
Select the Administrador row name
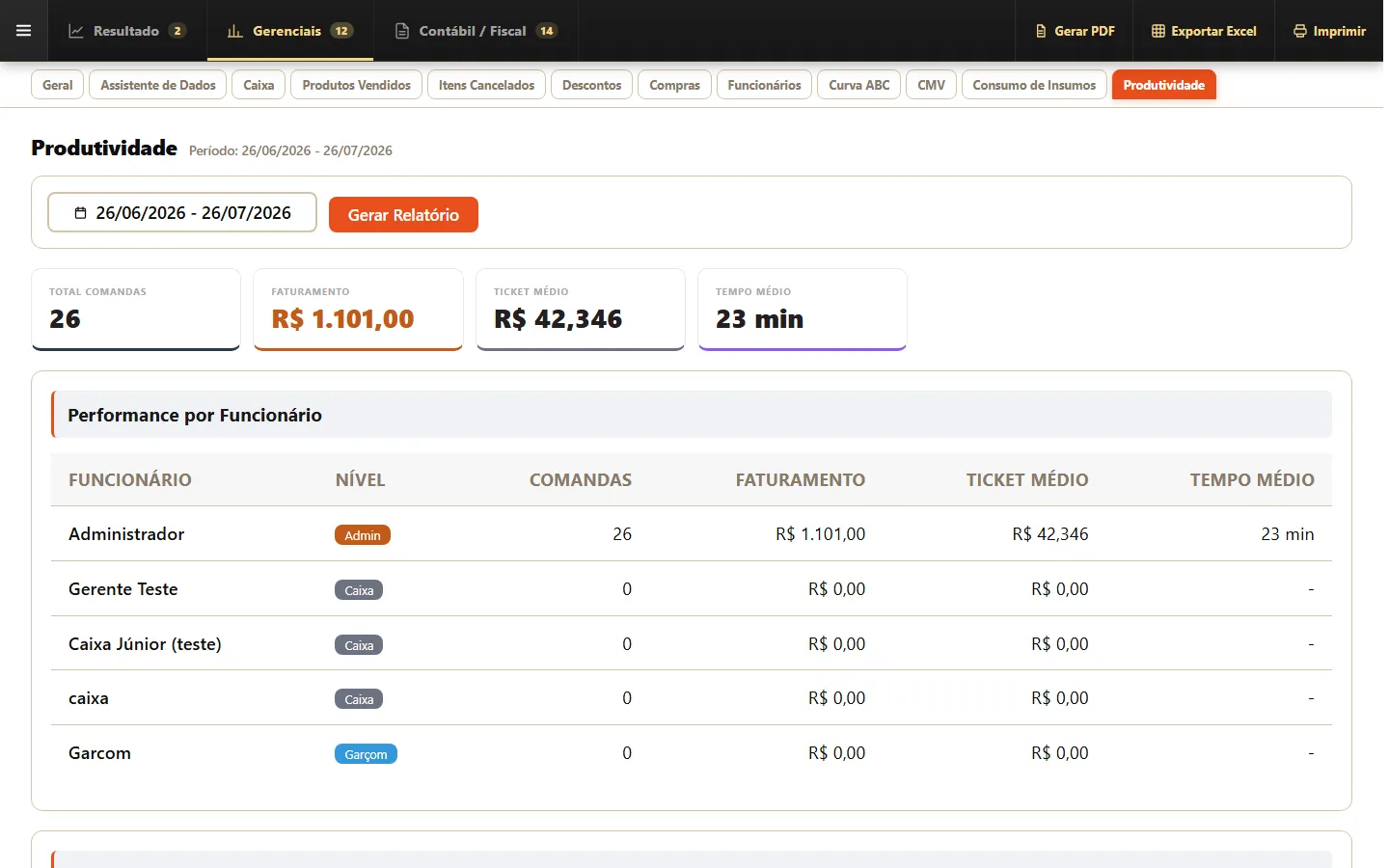[126, 534]
